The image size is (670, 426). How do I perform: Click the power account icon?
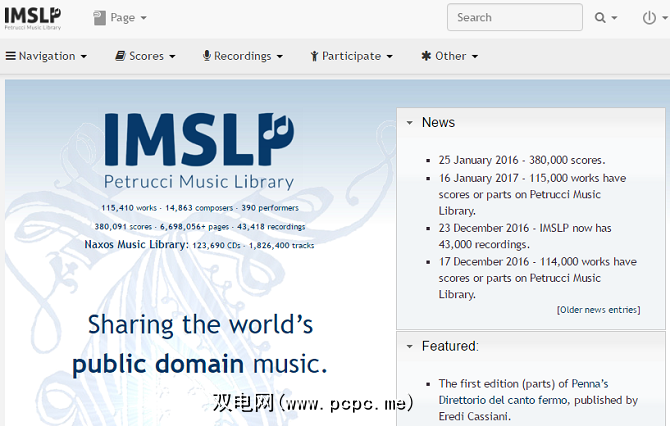[x=649, y=18]
